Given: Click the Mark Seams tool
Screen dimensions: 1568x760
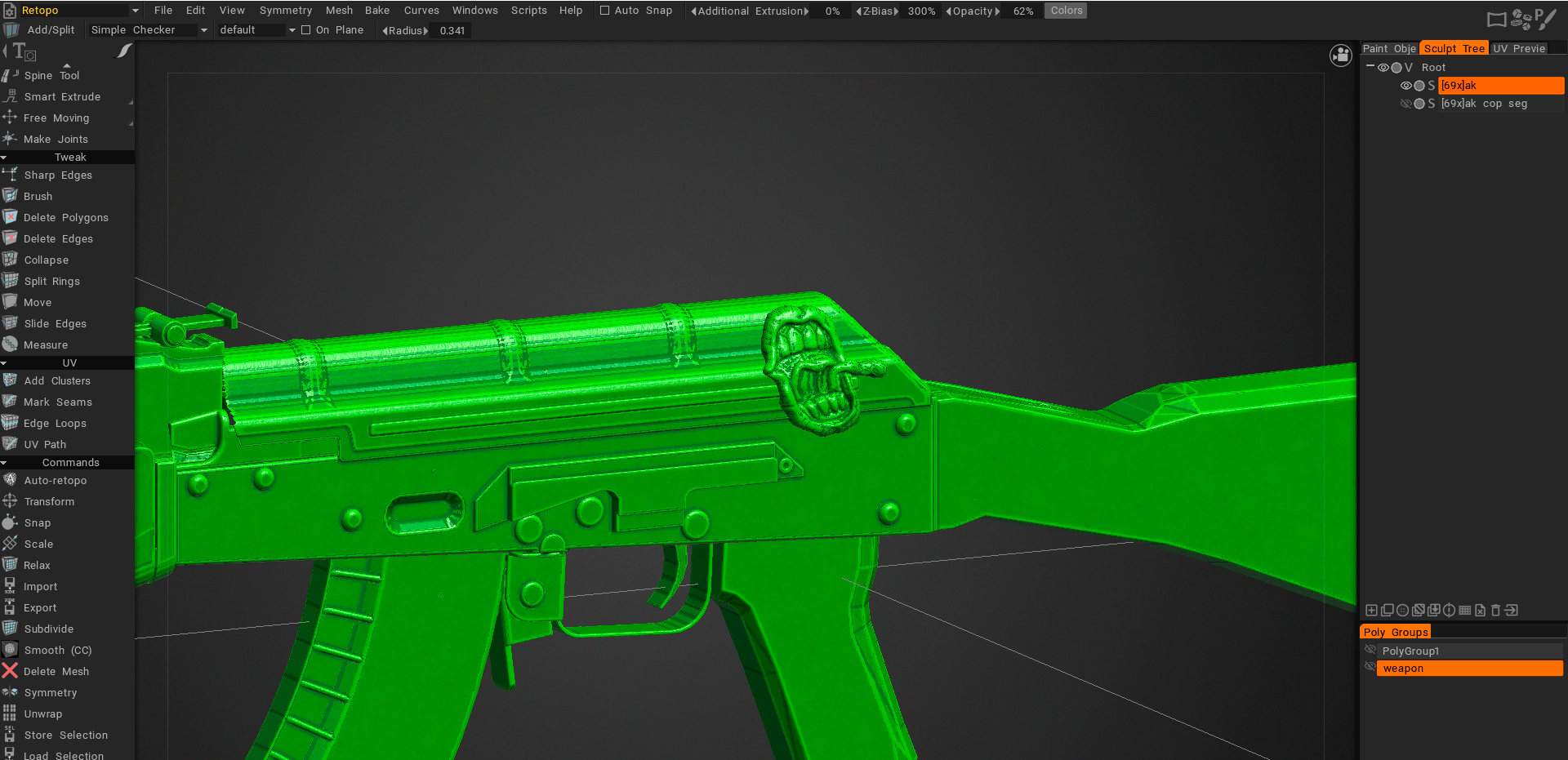Looking at the screenshot, I should [x=57, y=402].
